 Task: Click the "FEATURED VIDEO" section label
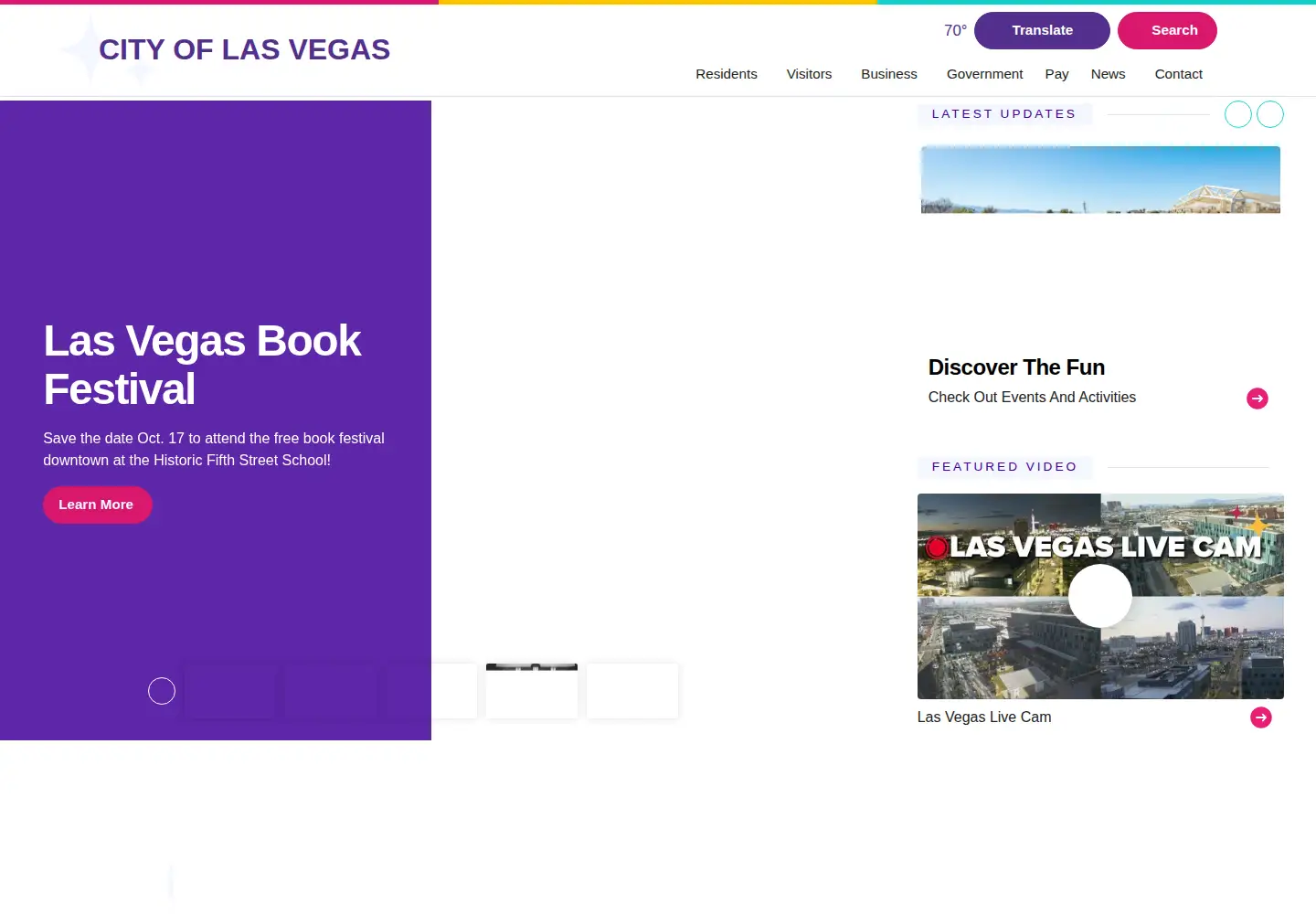click(x=1004, y=467)
